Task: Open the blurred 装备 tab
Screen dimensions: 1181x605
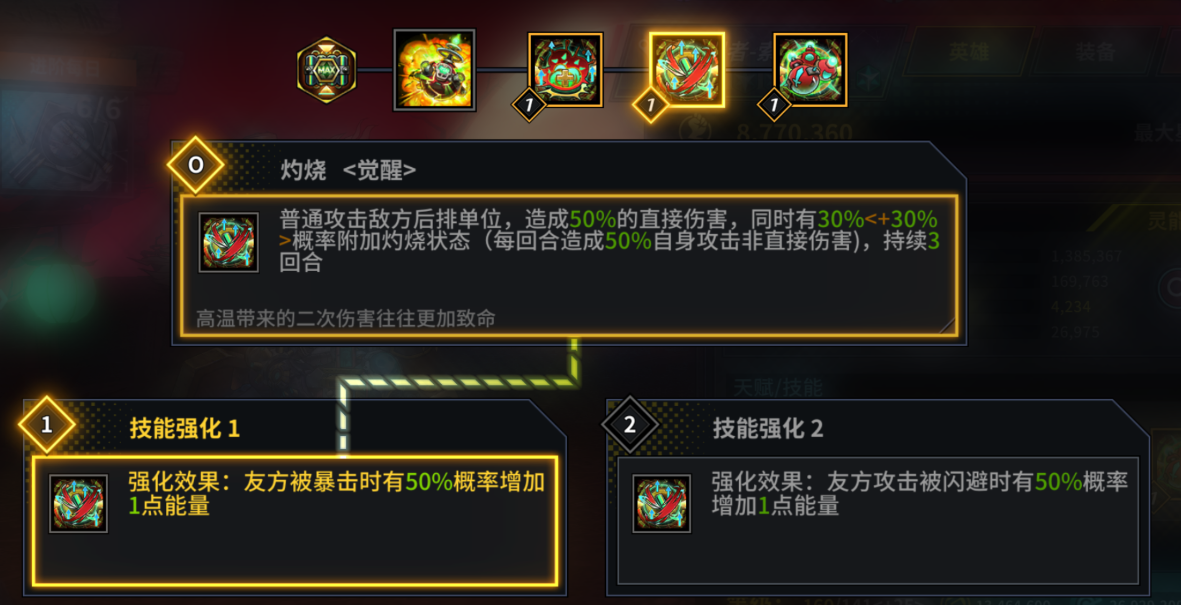Action: (1094, 51)
